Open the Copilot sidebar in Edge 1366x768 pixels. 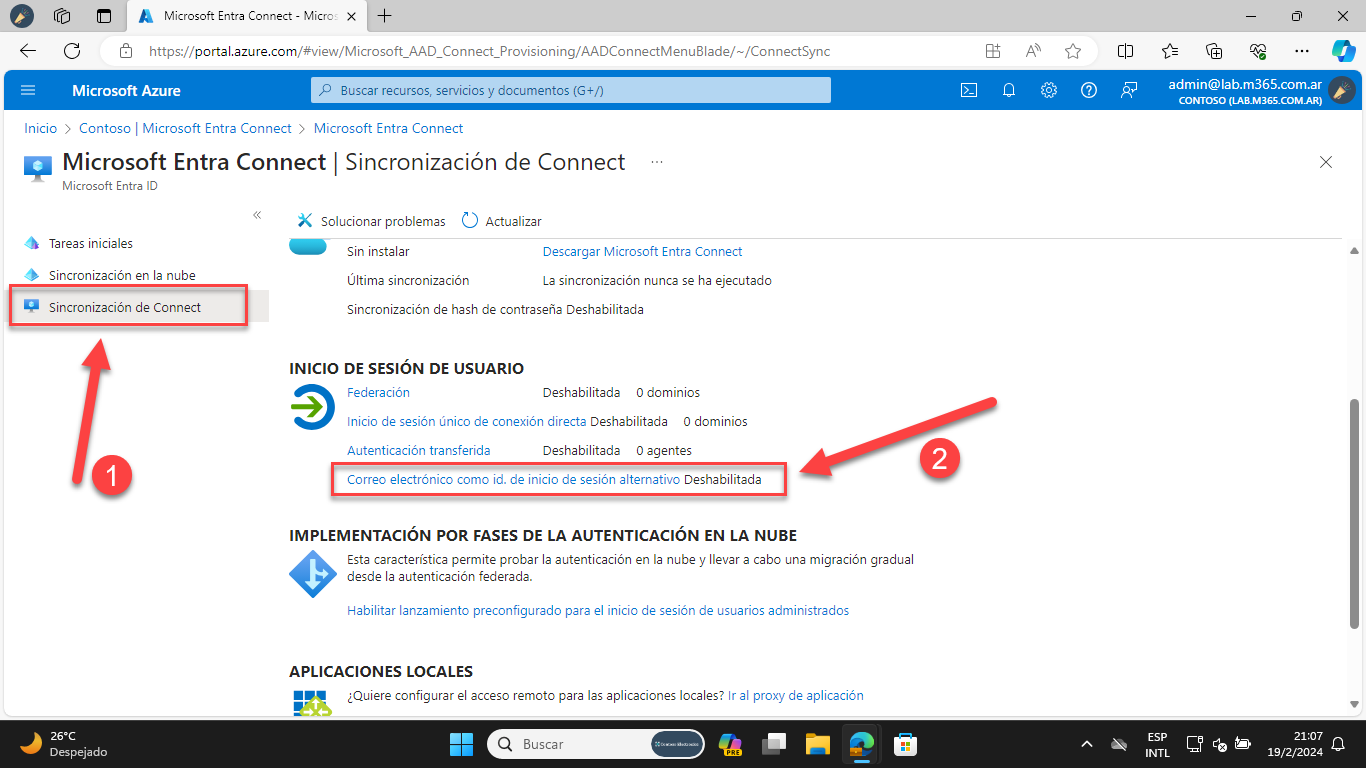click(x=1343, y=51)
